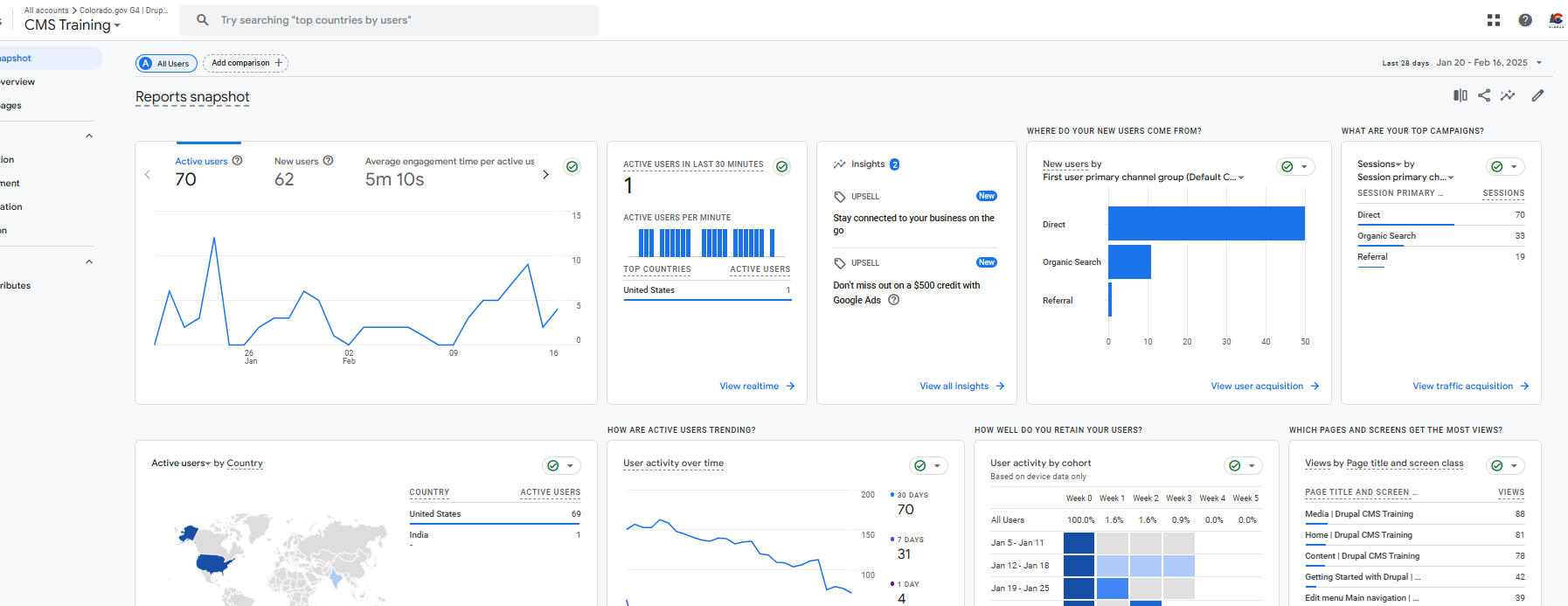Click the data quality check icon in the realtime card
The image size is (1568, 606).
782,166
